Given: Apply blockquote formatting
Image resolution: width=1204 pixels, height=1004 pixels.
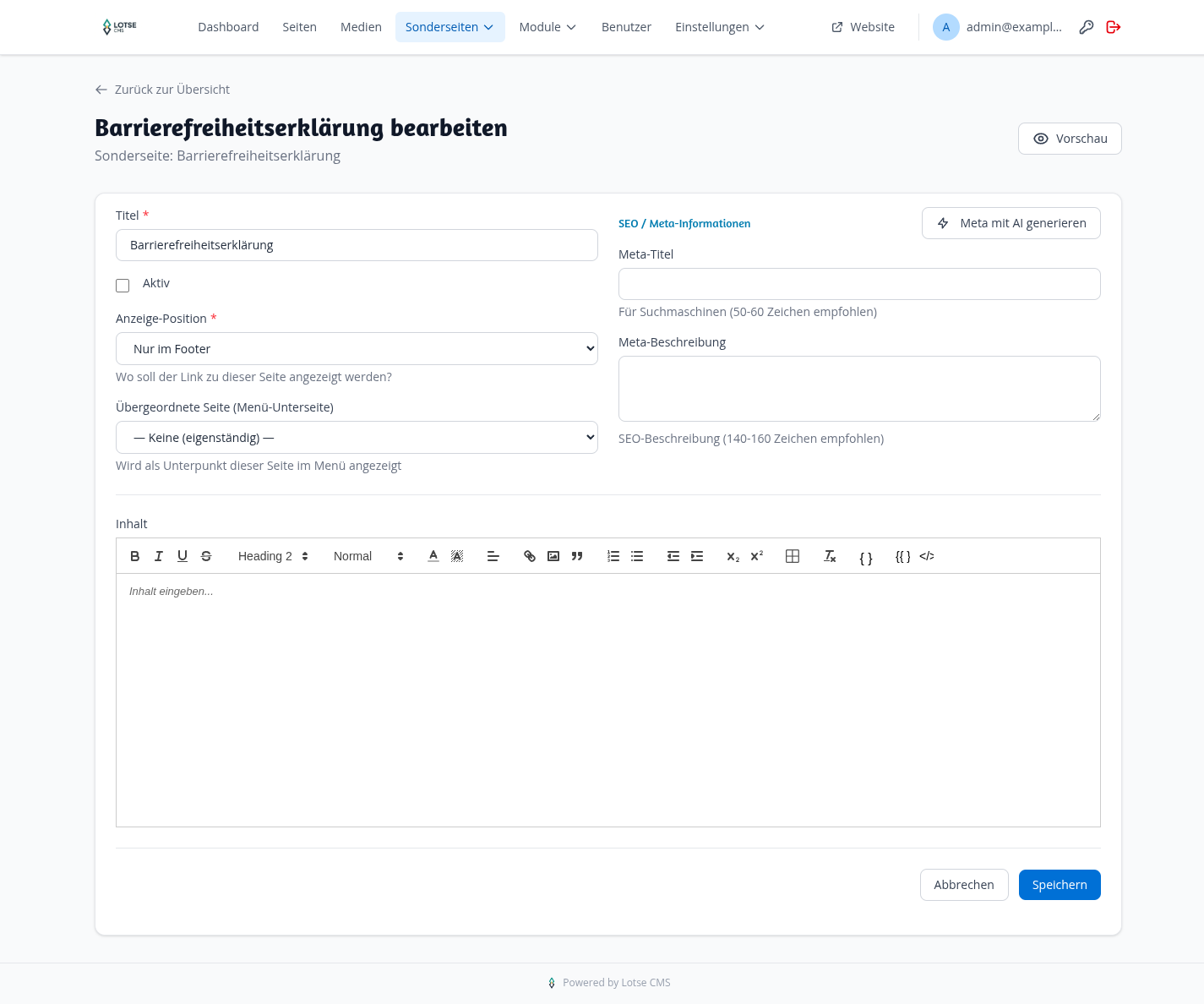Looking at the screenshot, I should [x=577, y=556].
